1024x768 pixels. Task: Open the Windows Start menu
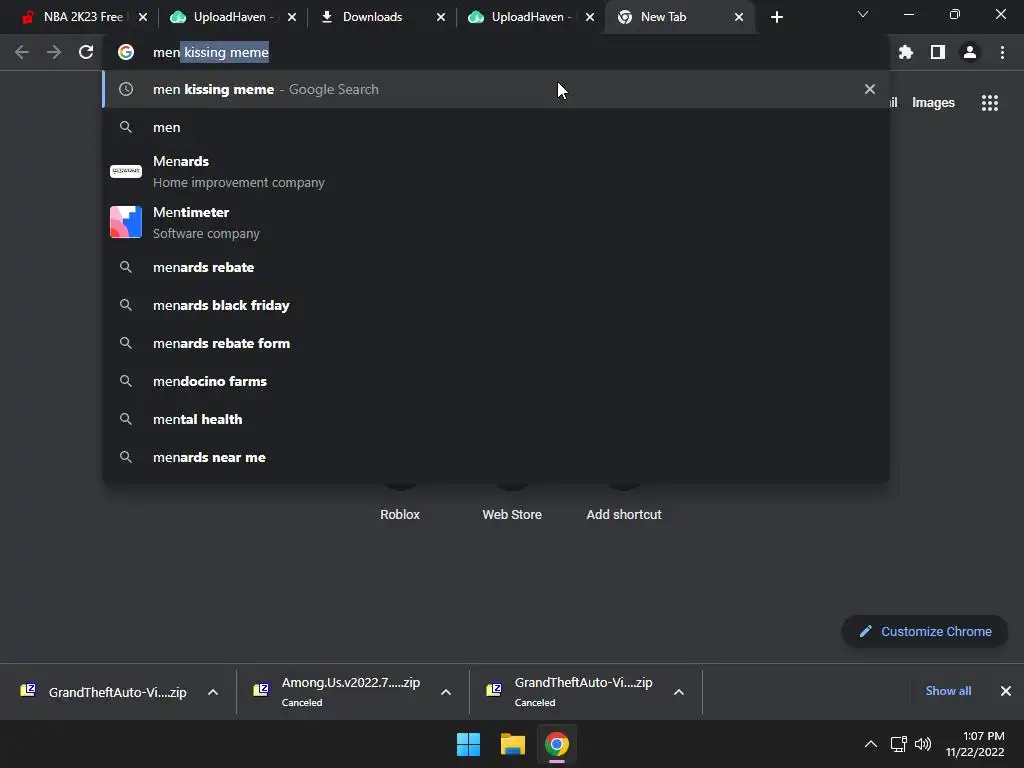[468, 744]
